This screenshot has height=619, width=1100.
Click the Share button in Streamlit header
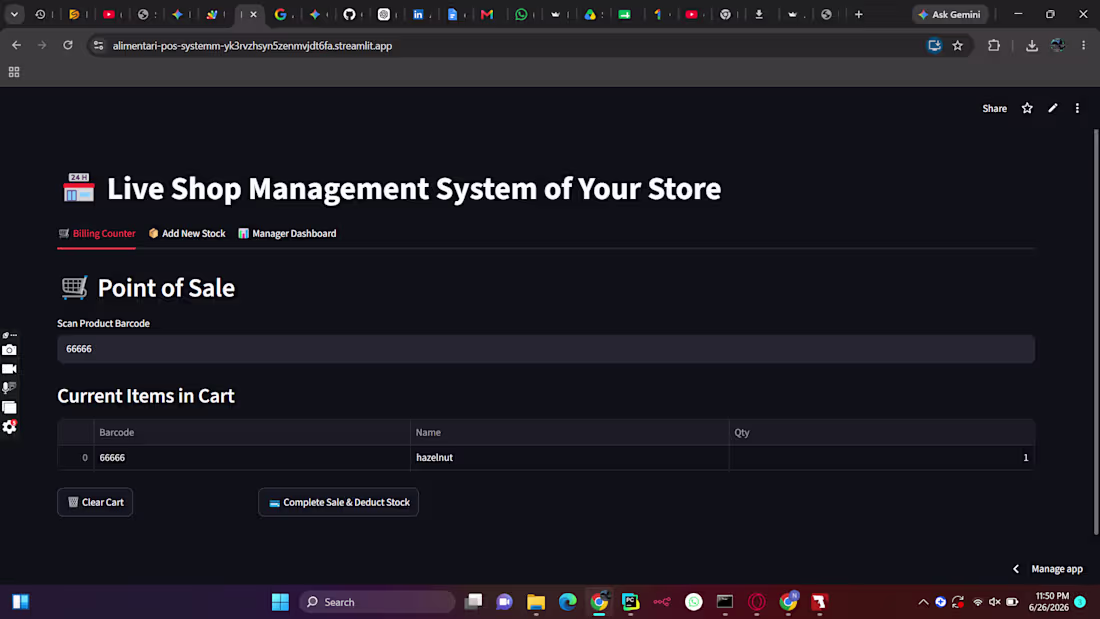[994, 108]
